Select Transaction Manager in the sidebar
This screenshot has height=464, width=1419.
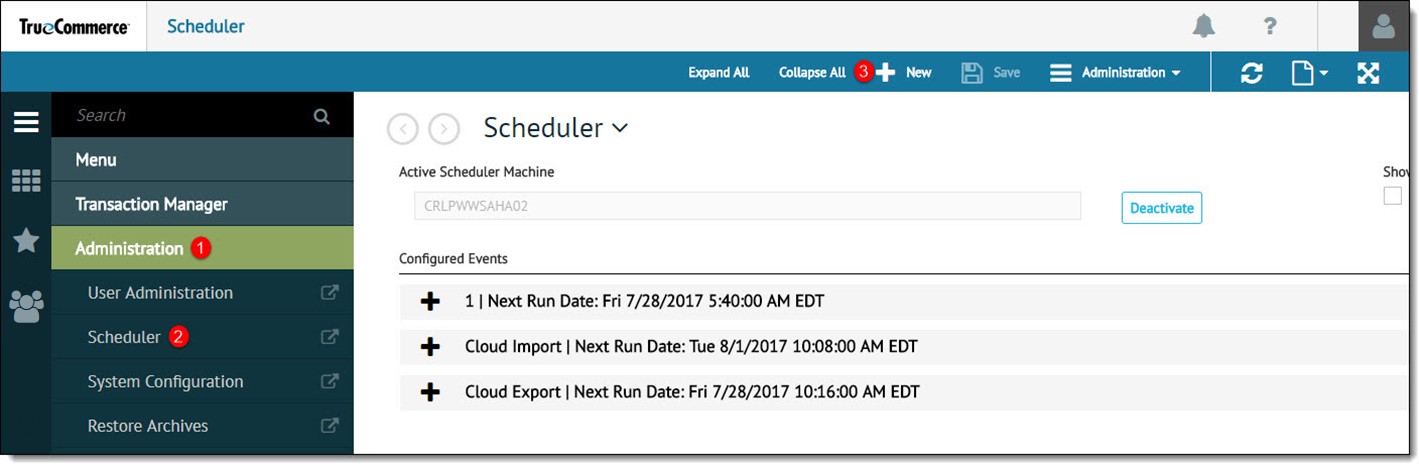point(151,204)
